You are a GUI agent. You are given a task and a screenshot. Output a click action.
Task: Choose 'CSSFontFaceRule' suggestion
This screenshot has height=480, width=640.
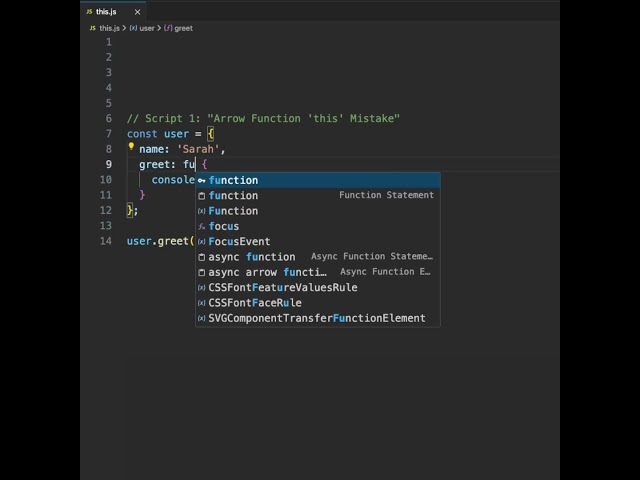318,303
